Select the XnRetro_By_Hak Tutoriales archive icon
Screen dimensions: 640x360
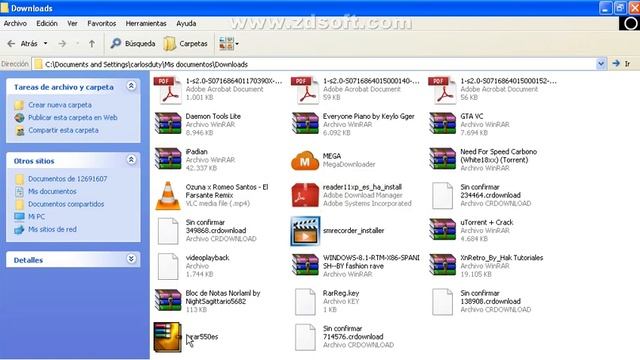(x=442, y=265)
